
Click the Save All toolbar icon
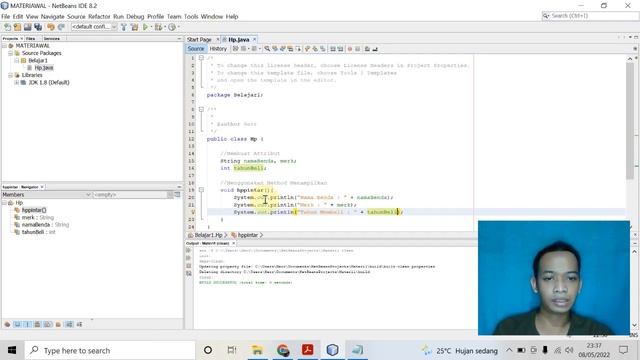pos(38,27)
